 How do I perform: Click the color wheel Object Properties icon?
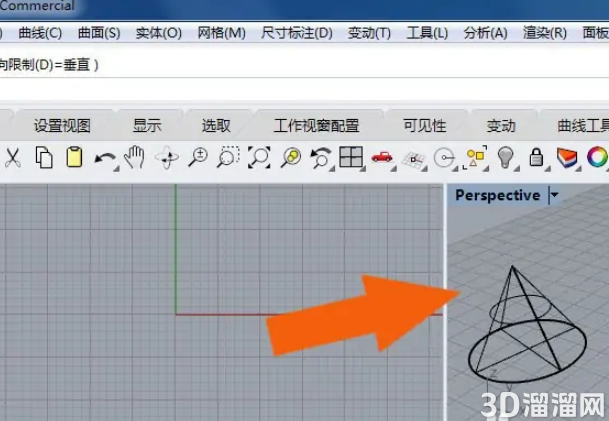coord(597,157)
